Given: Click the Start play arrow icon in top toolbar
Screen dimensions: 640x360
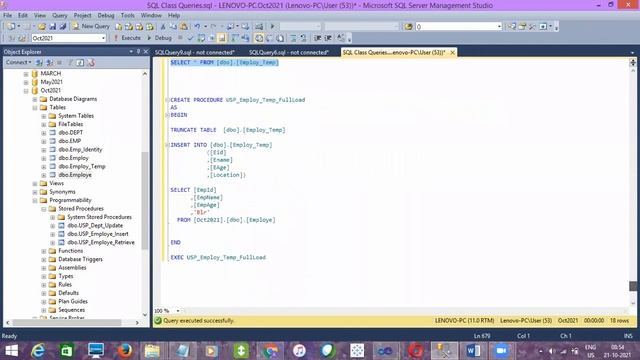Looking at the screenshot, I should 272,27.
